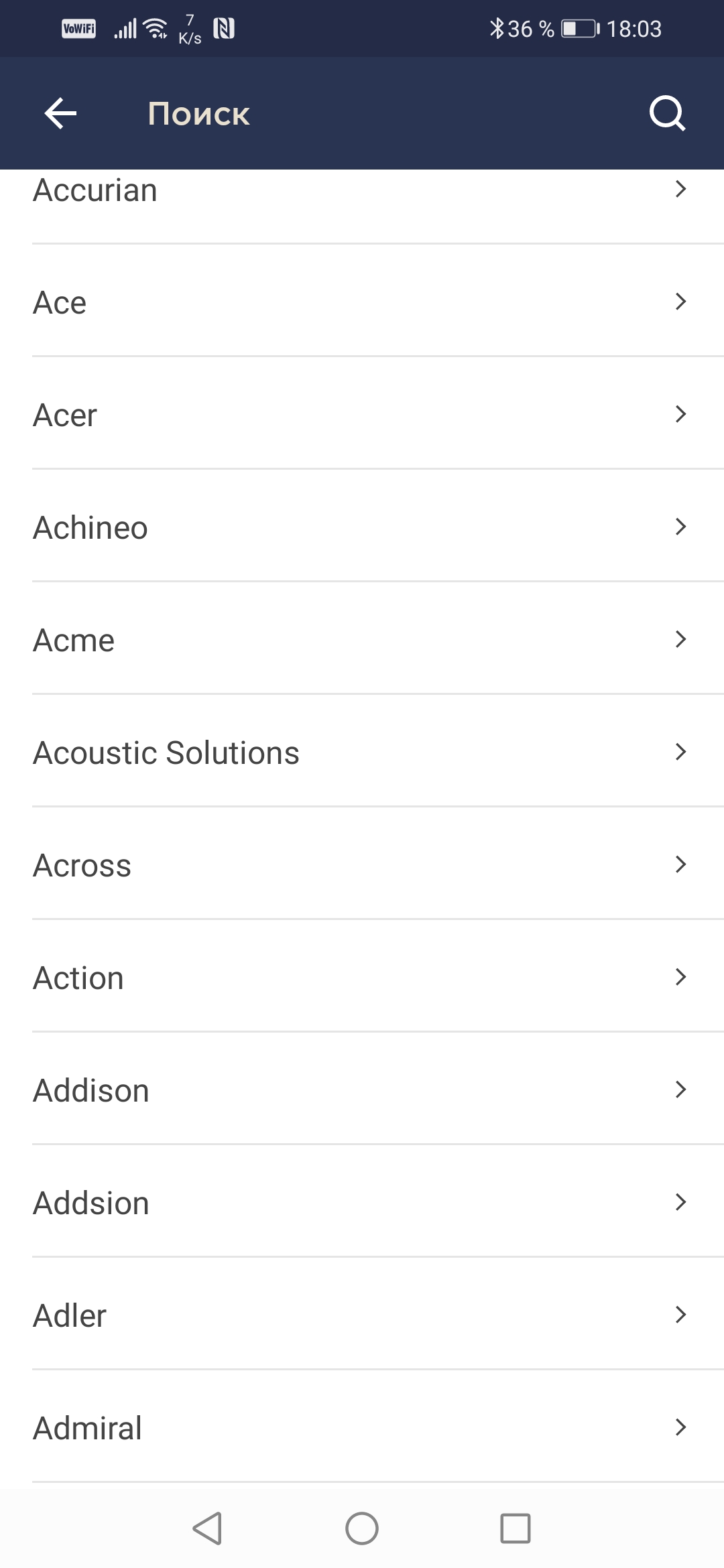Tap the NFC status icon
Viewport: 724px width, 1568px height.
(224, 29)
